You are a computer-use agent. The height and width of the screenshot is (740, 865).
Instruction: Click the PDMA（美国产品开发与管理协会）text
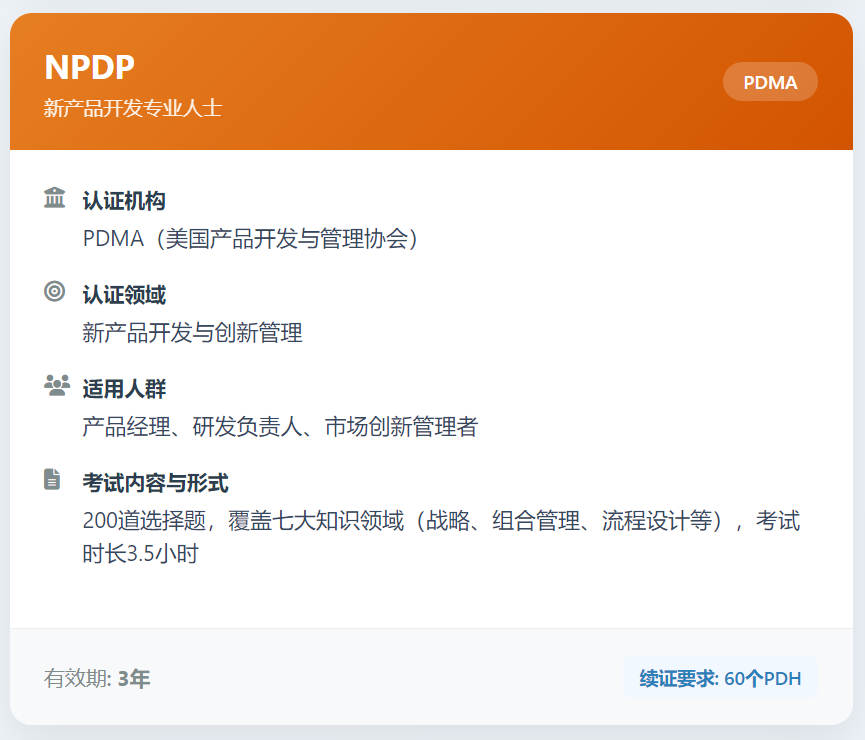[x=250, y=239]
